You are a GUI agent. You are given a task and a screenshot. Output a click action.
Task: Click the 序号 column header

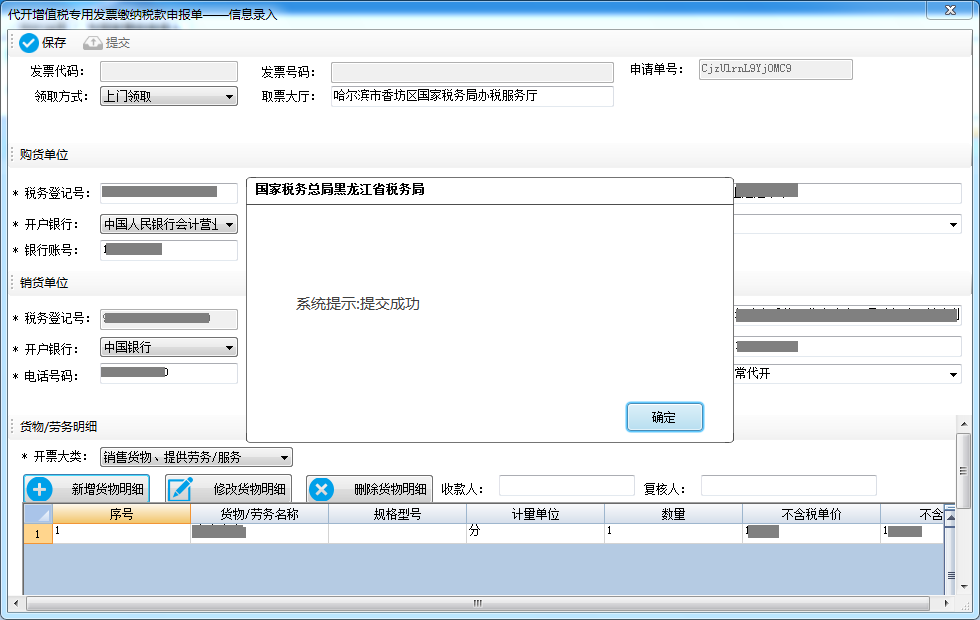pos(121,514)
